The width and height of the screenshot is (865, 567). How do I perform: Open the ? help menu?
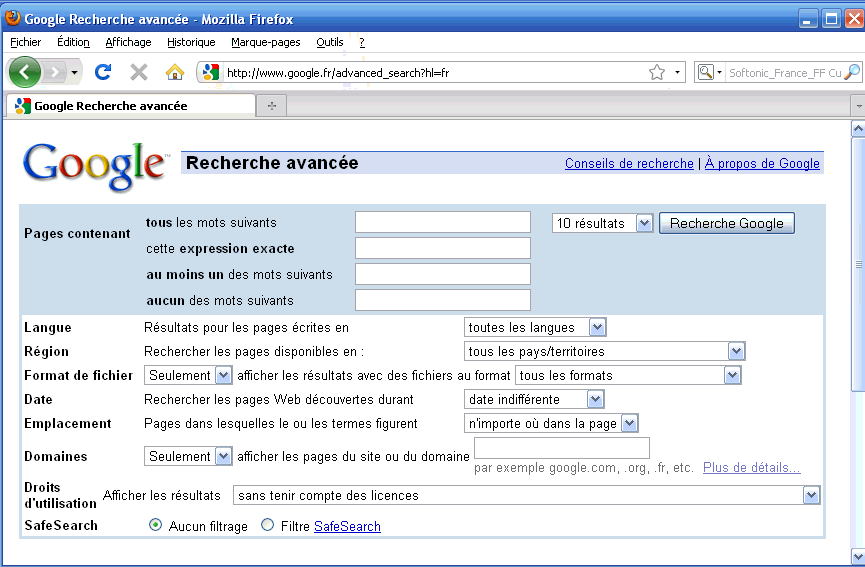point(362,42)
